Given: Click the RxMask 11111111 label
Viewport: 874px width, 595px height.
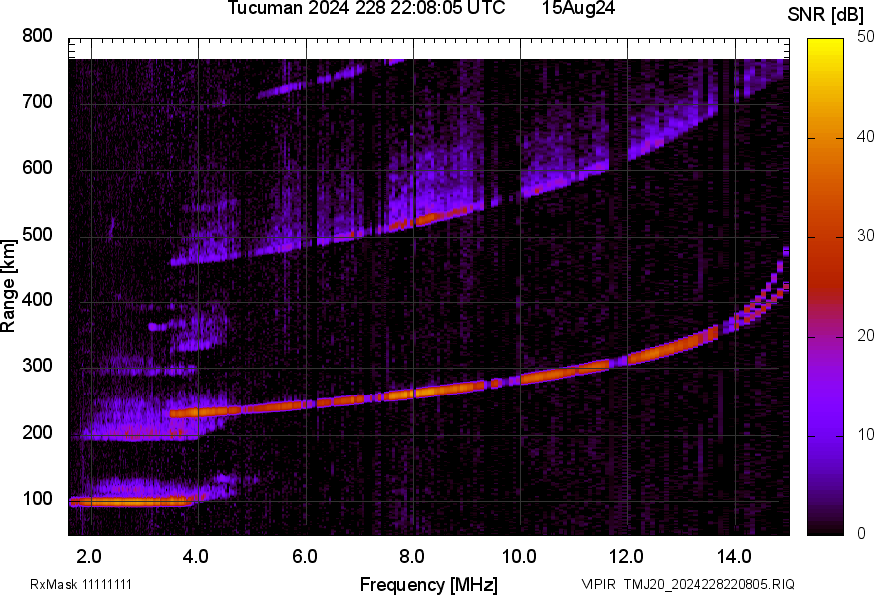Looking at the screenshot, I should [81, 584].
